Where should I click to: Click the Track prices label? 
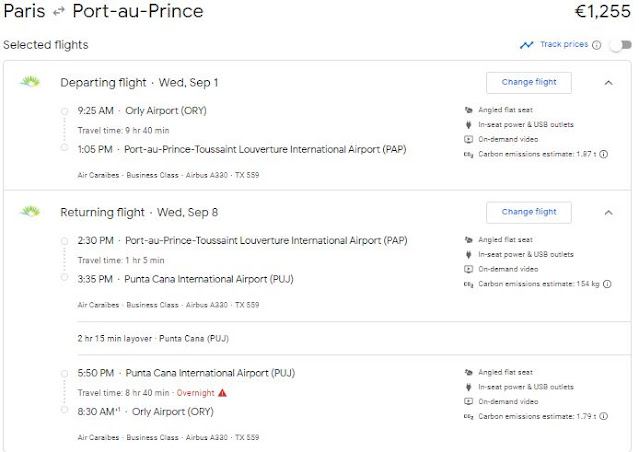(564, 45)
